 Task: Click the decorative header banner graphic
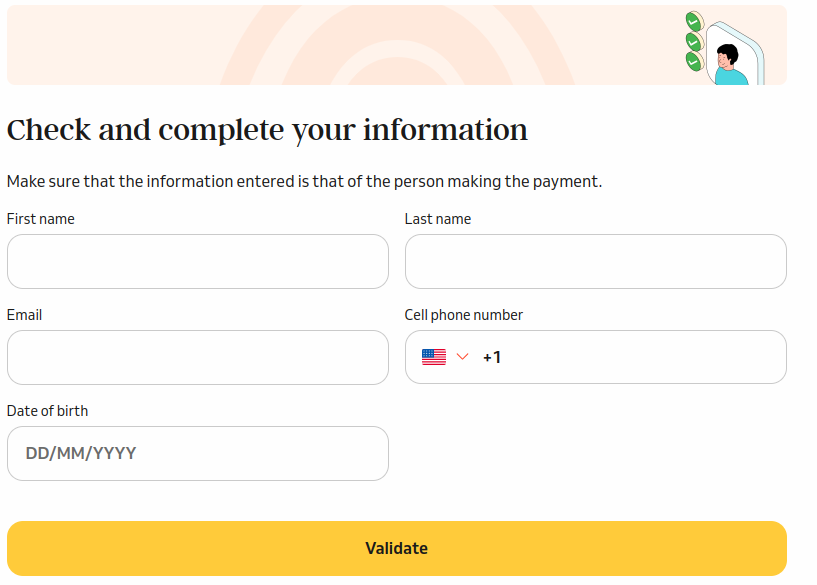[x=350, y=44]
